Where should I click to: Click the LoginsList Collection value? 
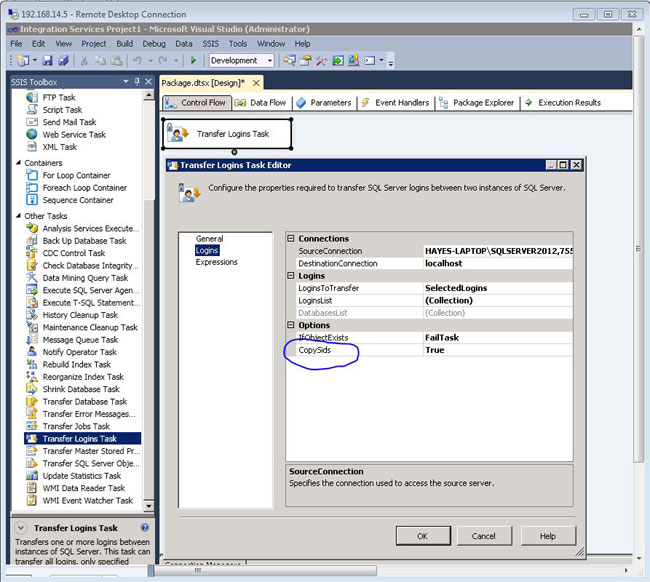coord(498,301)
